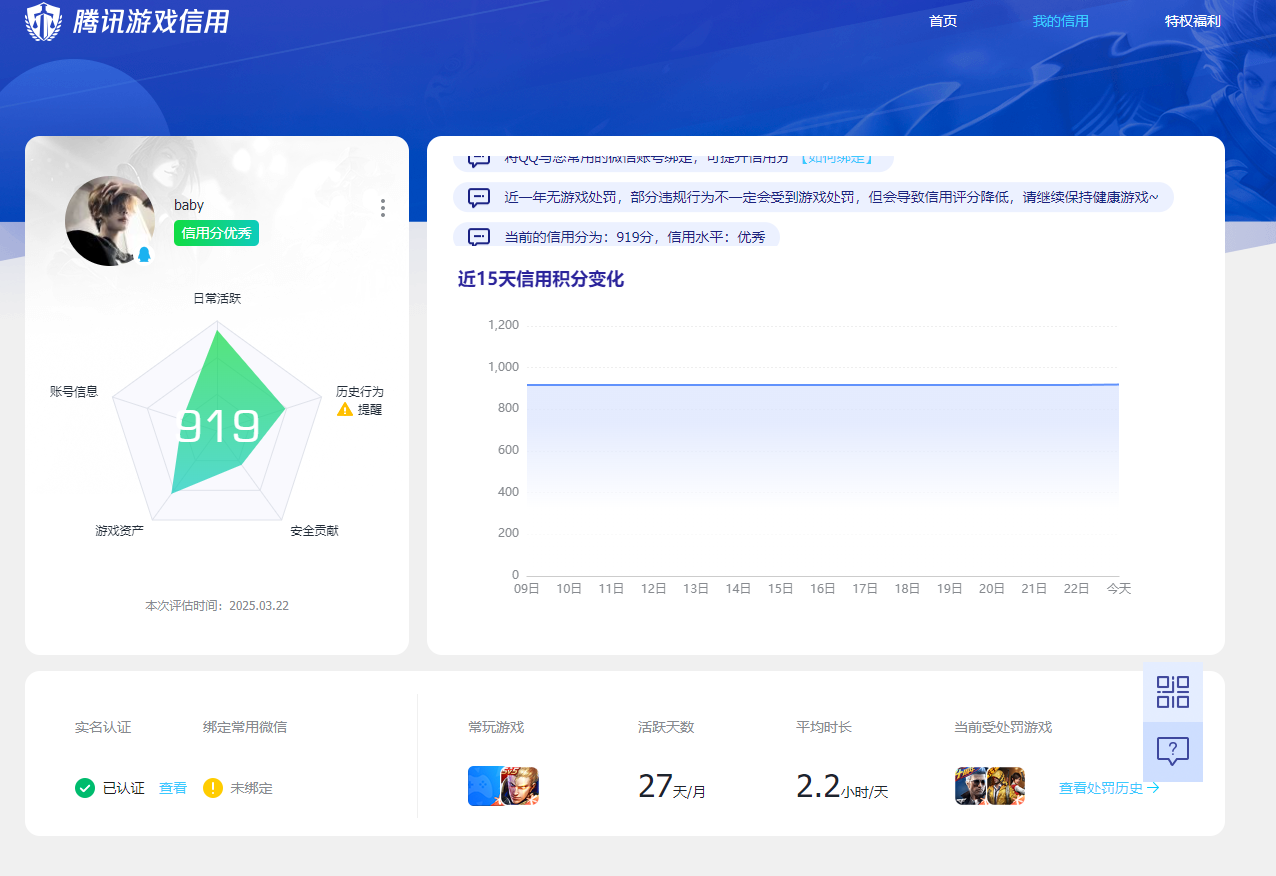Screen dimensions: 1276x876
Task: Click the 实名认证 label
Action: 103,727
